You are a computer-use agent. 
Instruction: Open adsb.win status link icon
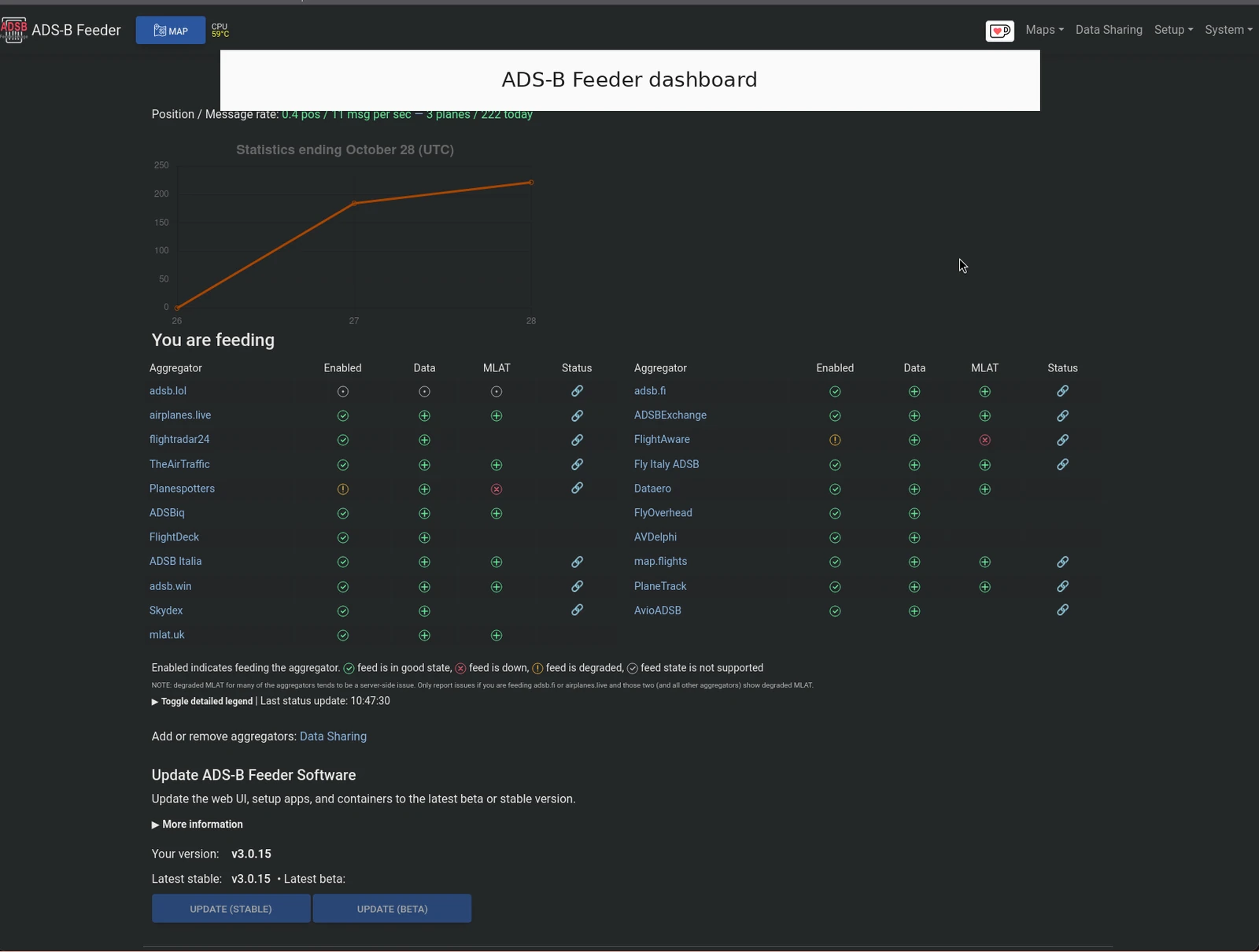pos(577,586)
